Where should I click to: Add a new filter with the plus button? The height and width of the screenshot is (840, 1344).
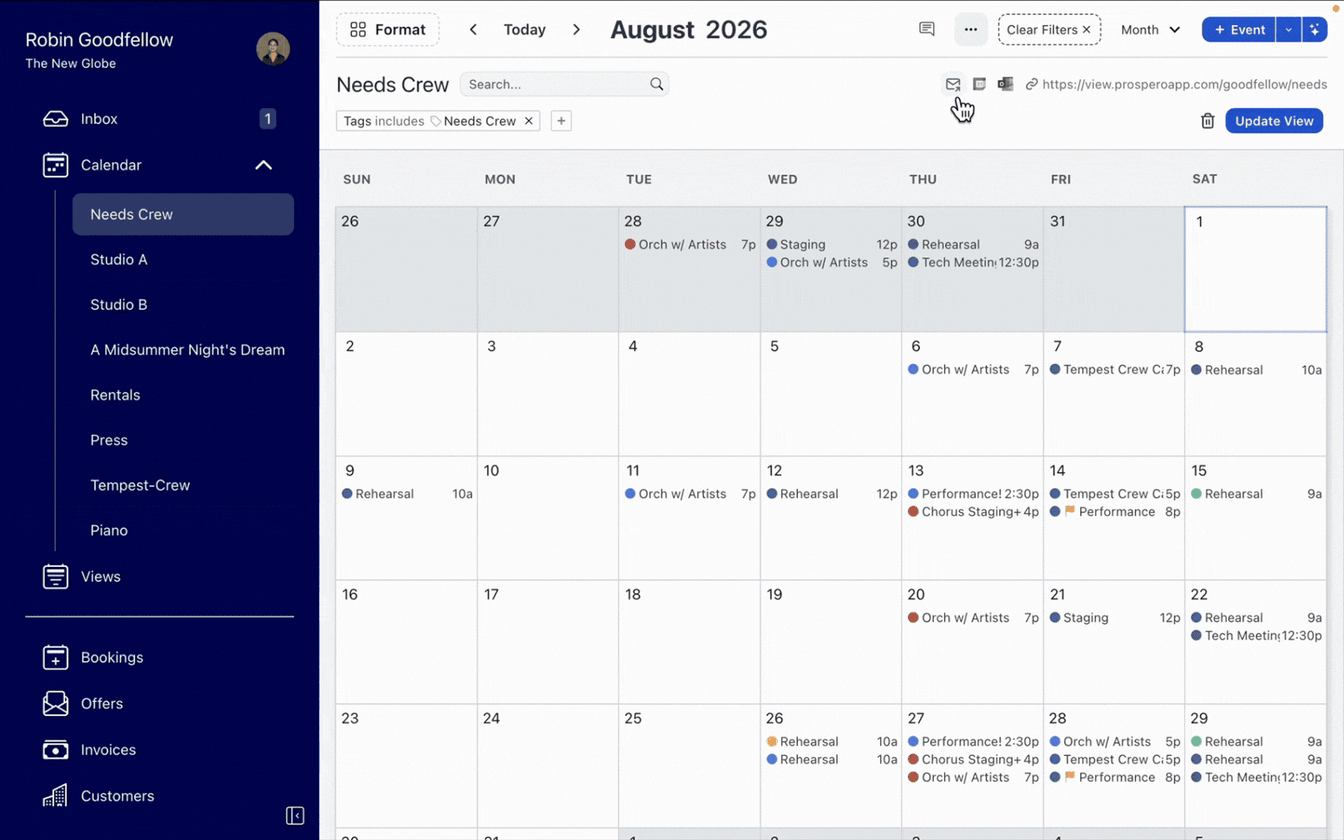click(561, 121)
